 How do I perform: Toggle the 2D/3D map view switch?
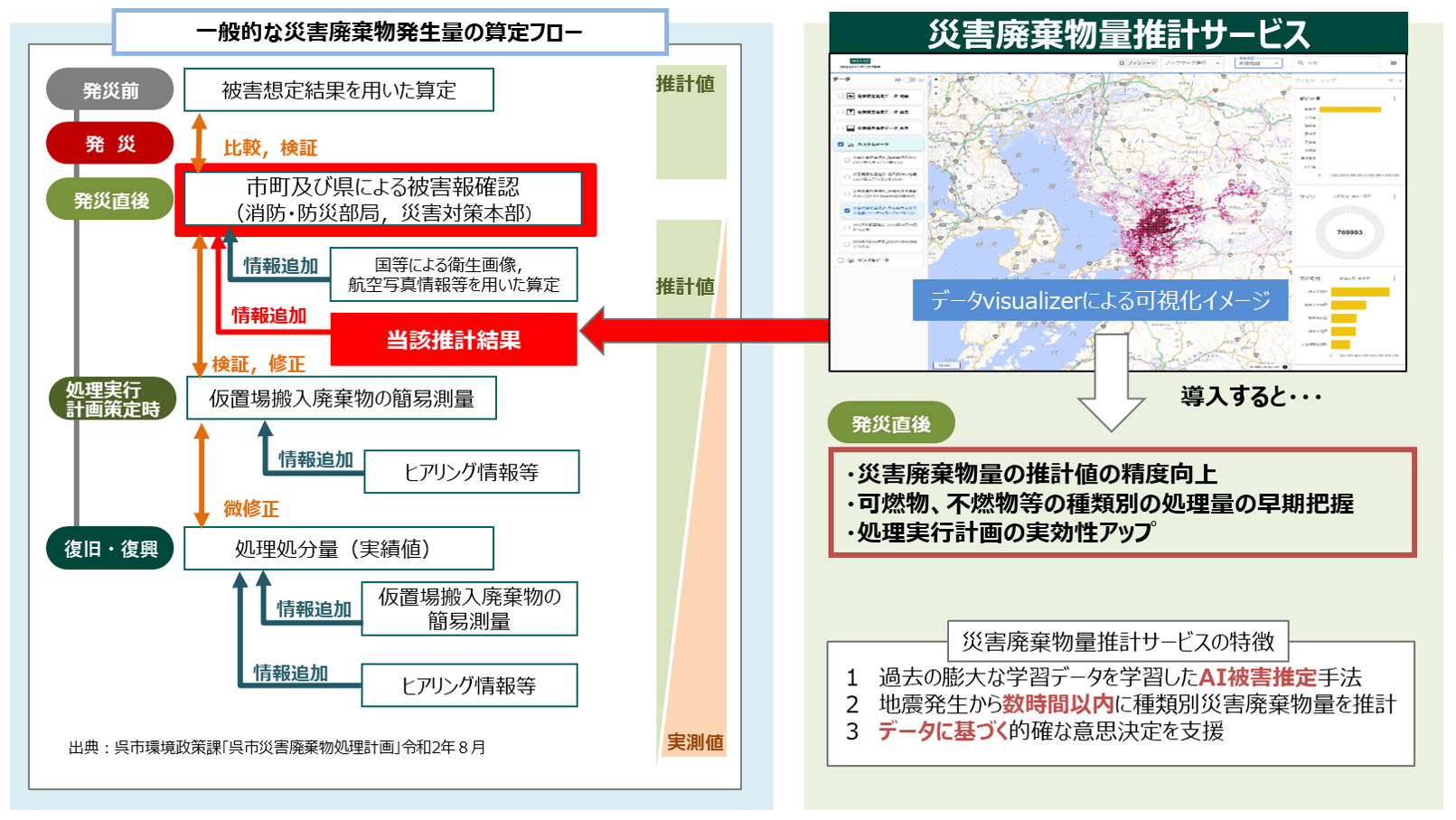pos(909,80)
